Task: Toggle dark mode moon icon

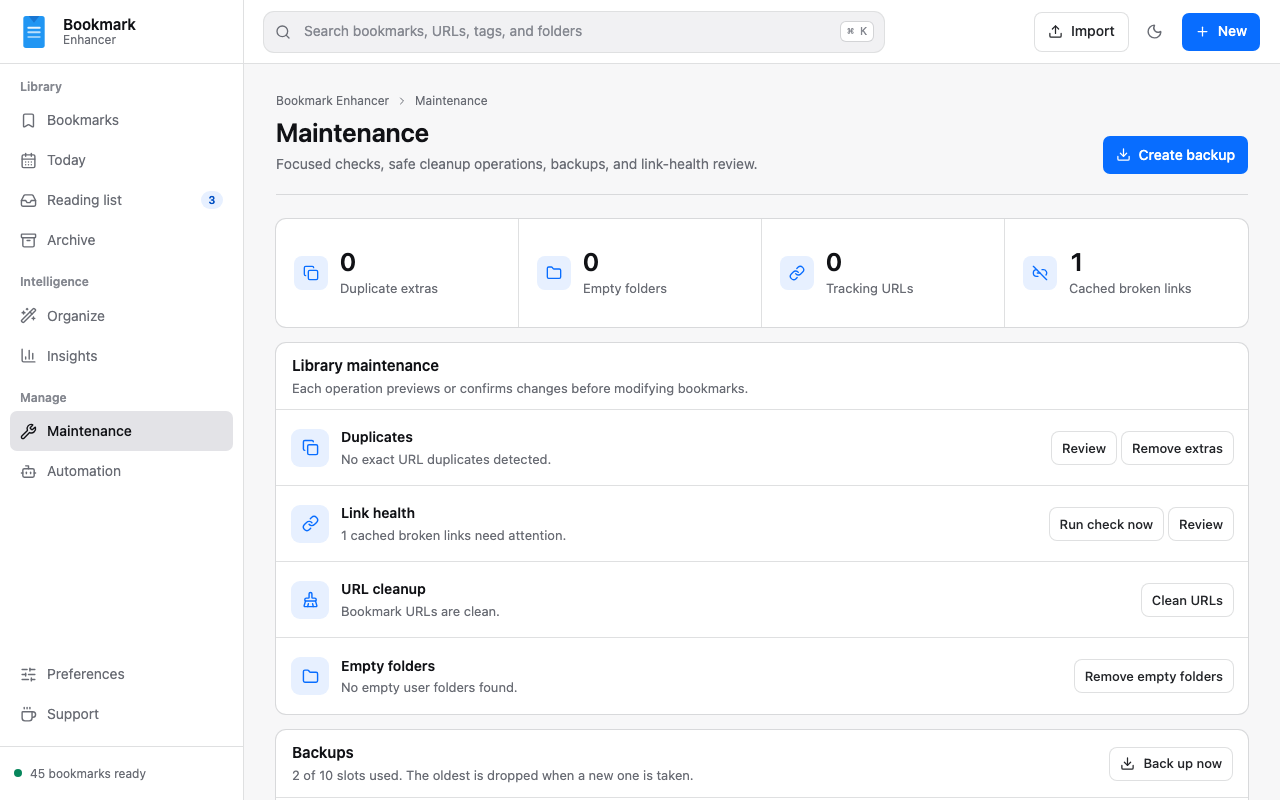Action: (1154, 32)
